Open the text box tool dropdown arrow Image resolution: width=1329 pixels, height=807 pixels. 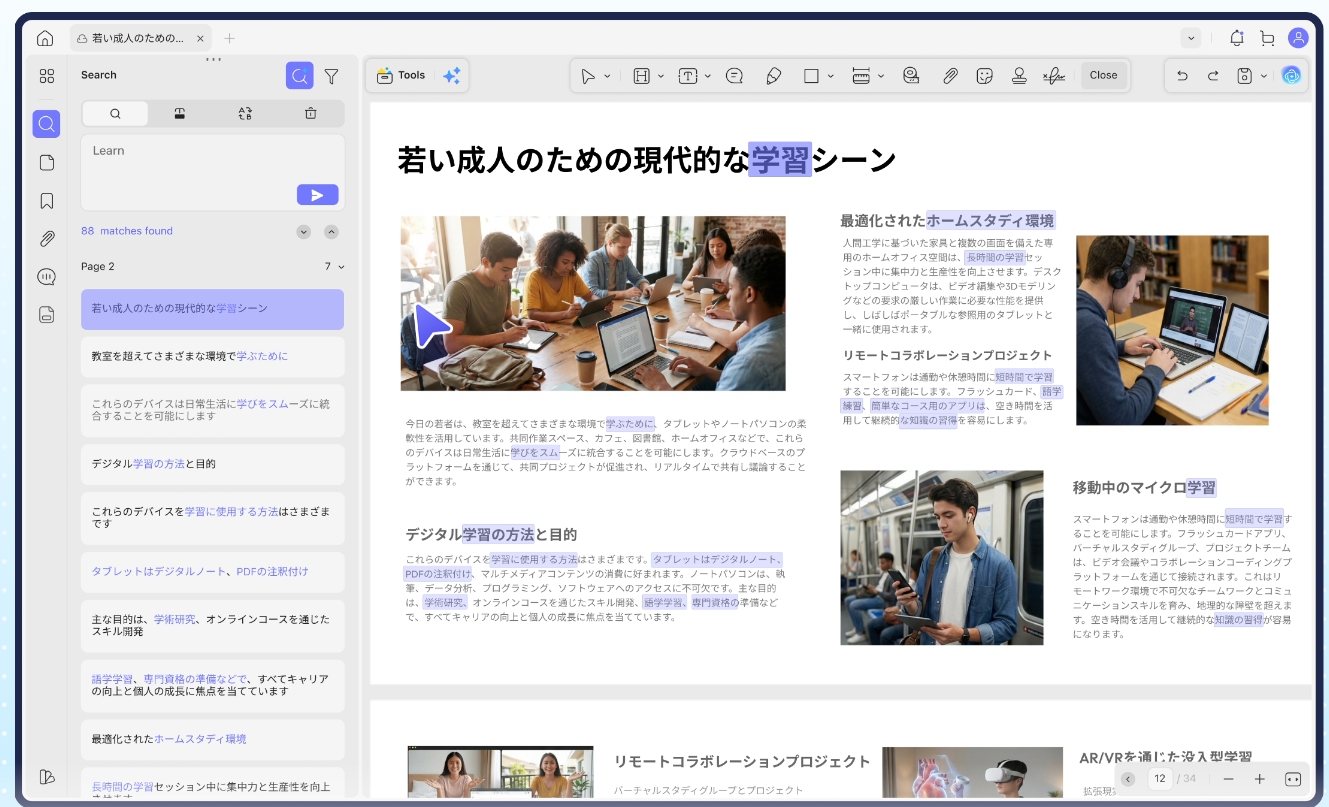(x=661, y=76)
